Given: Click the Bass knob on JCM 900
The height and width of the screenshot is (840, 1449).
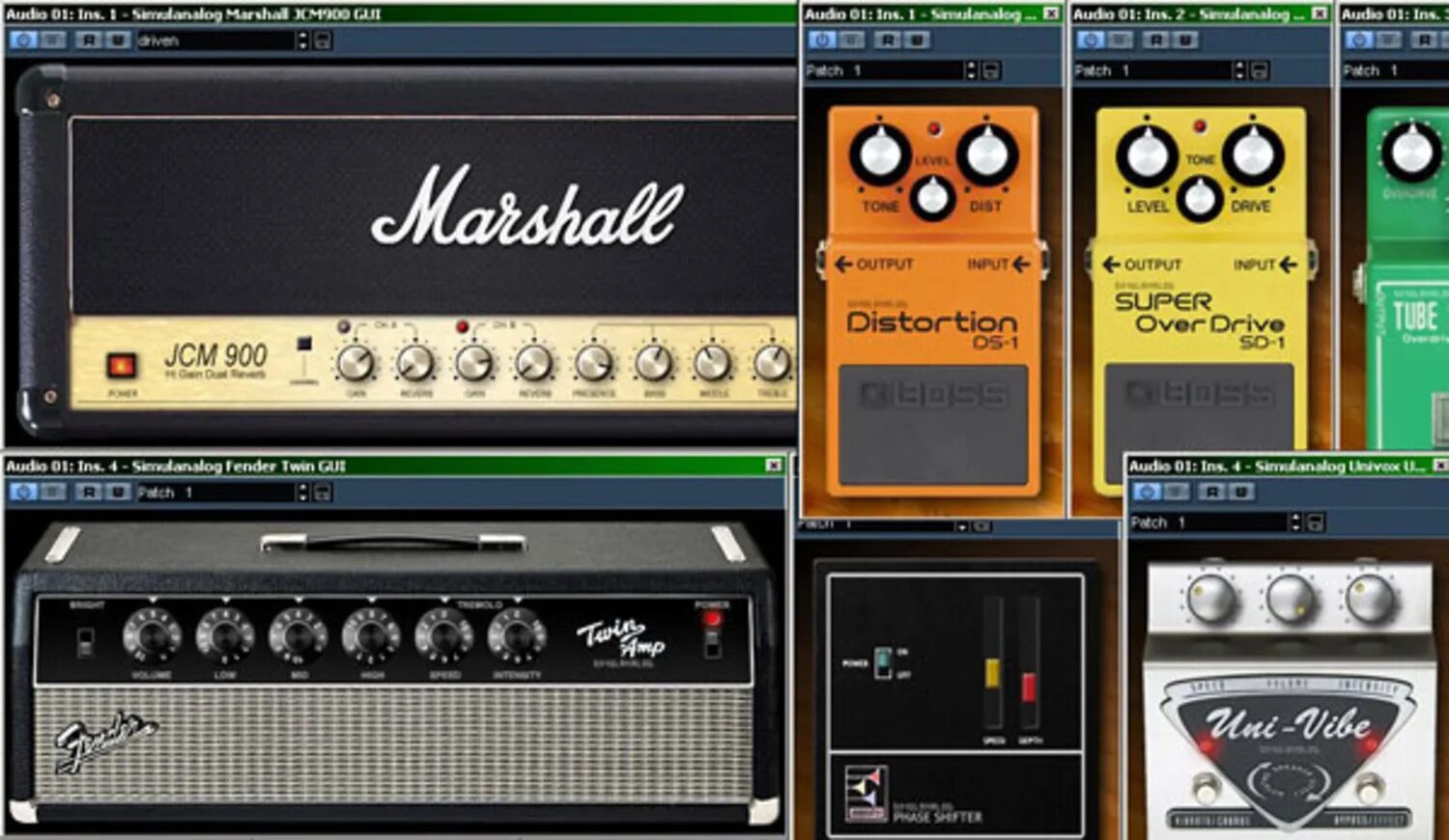Looking at the screenshot, I should (654, 363).
